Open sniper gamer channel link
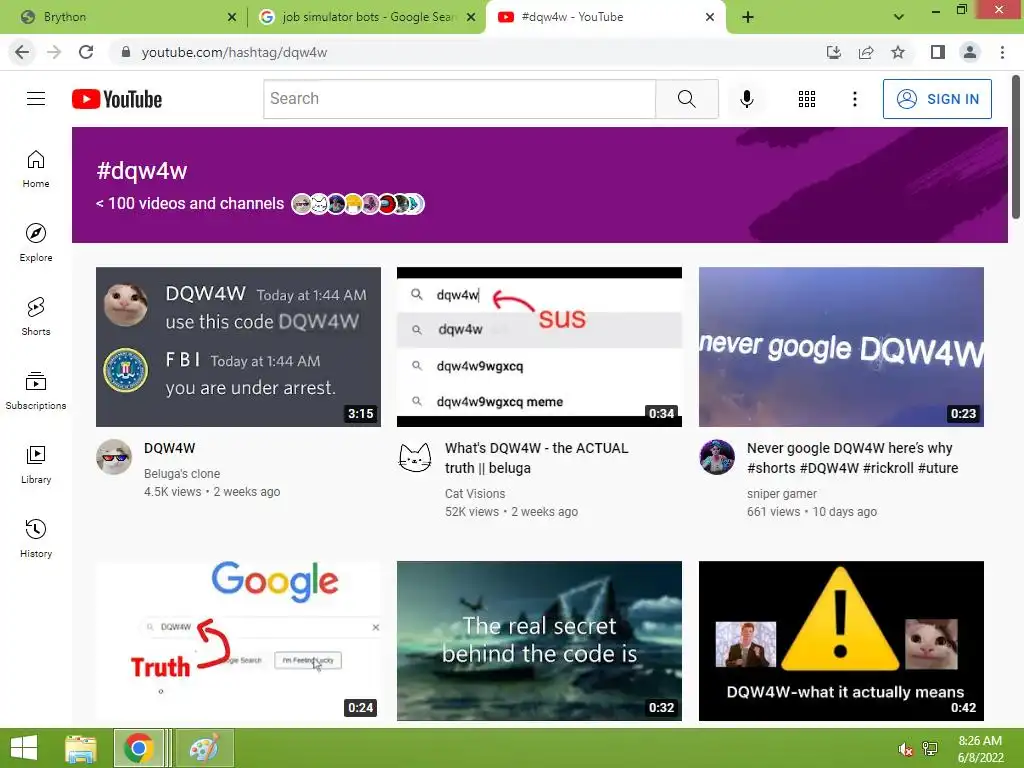1024x768 pixels. pyautogui.click(x=782, y=494)
